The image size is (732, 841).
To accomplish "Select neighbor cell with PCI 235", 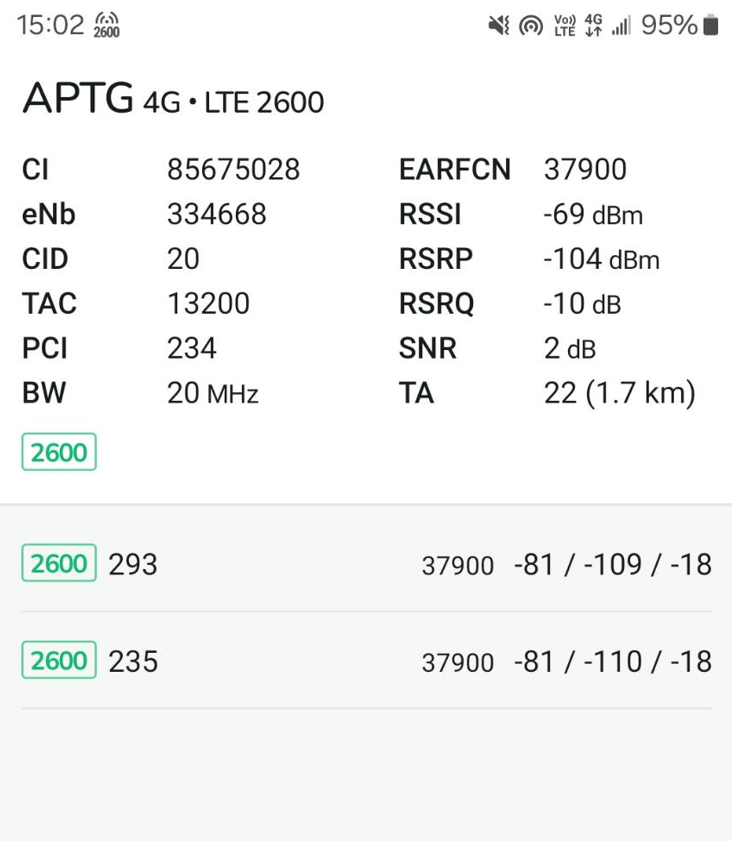I will [367, 661].
